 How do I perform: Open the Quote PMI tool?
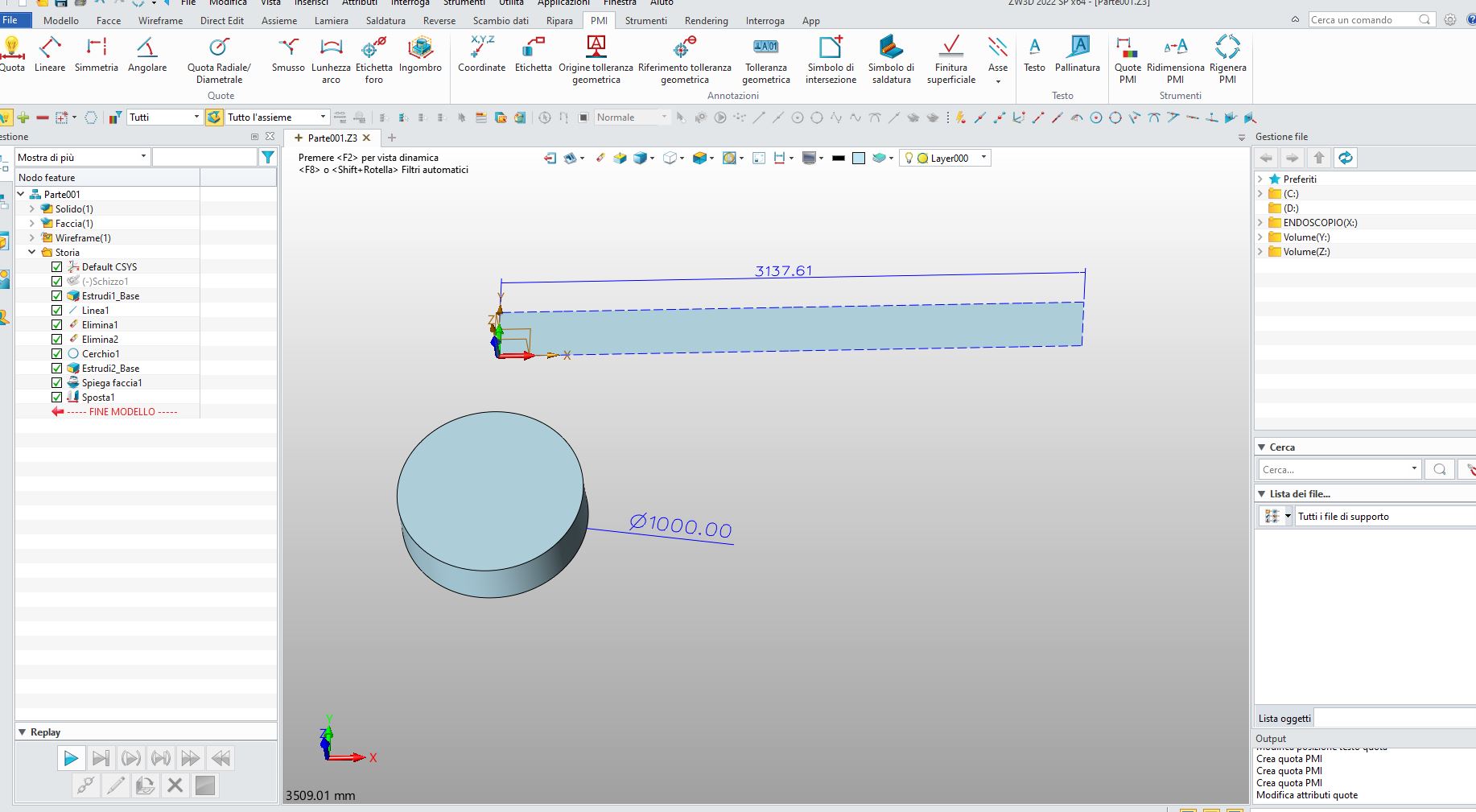tap(1128, 60)
